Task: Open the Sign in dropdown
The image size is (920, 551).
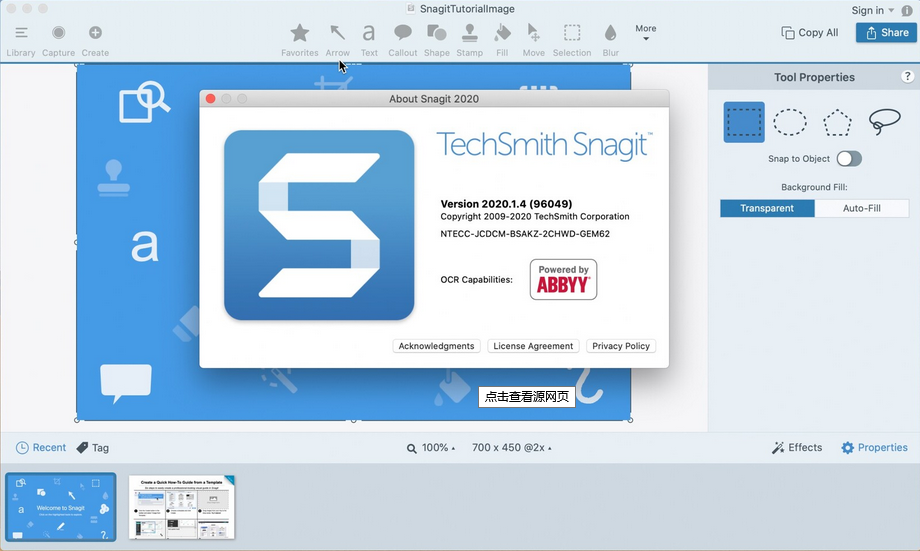Action: pos(872,11)
